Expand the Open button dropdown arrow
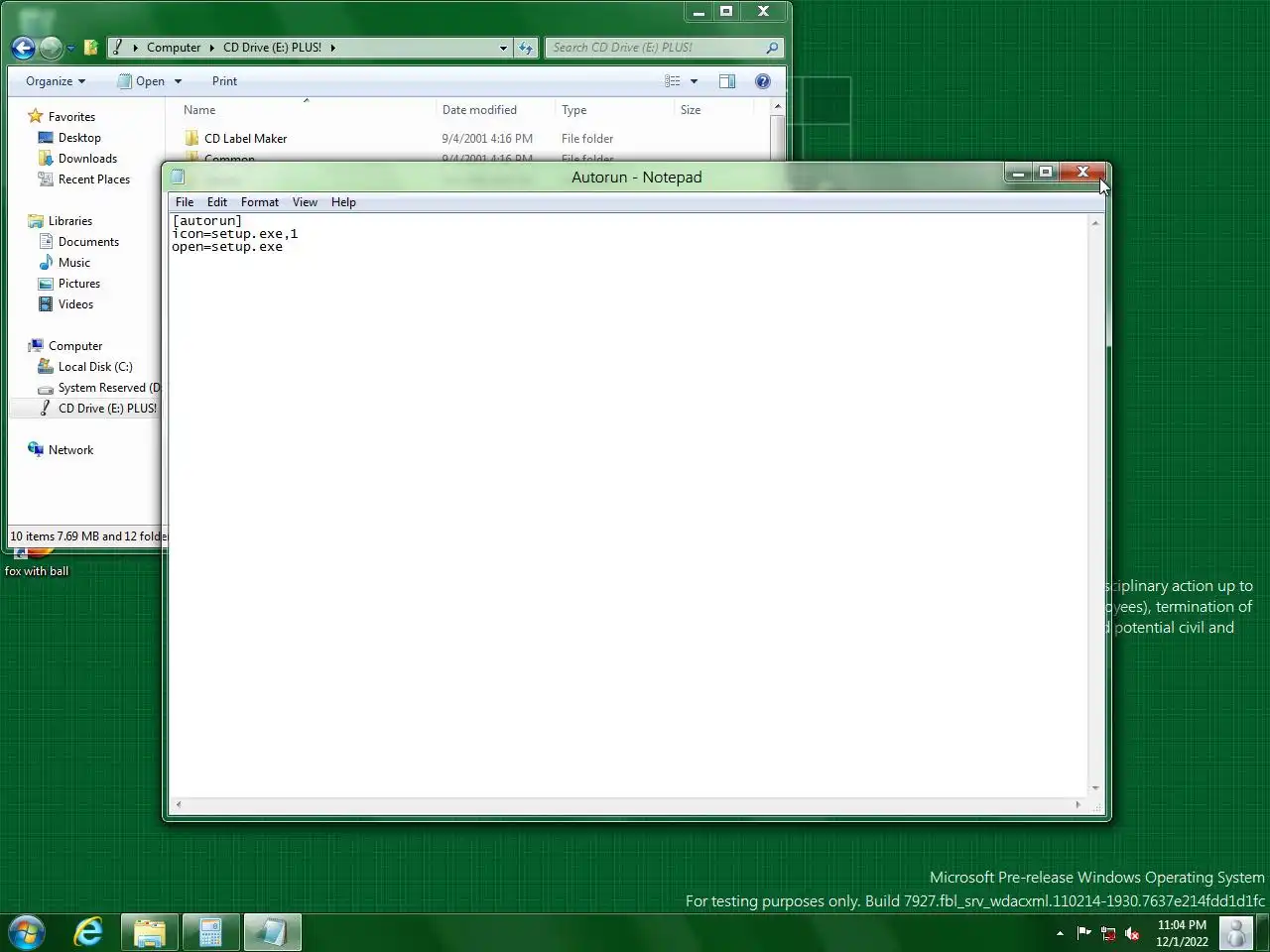Image resolution: width=1270 pixels, height=952 pixels. 179,81
